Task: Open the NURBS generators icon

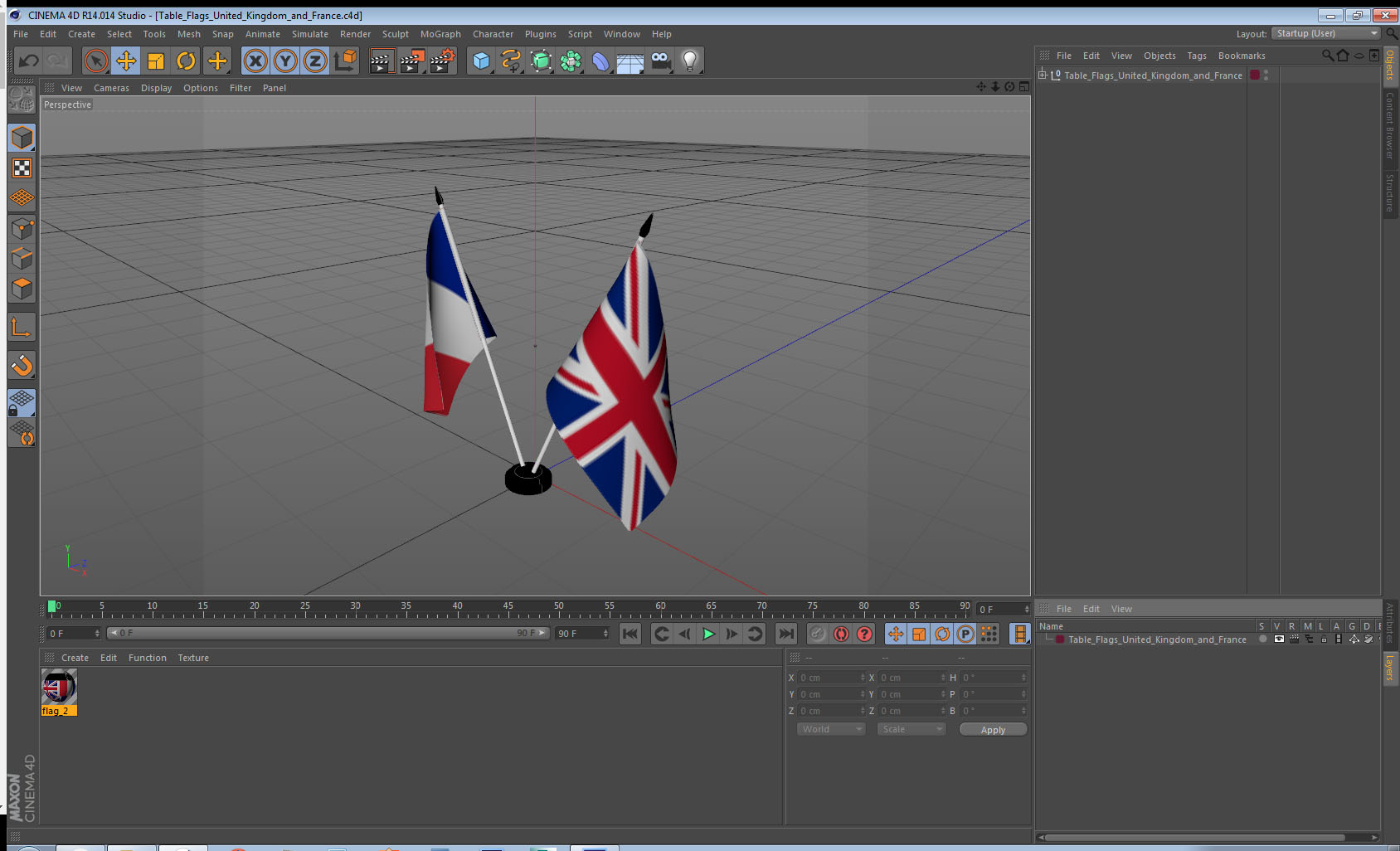Action: coord(541,61)
